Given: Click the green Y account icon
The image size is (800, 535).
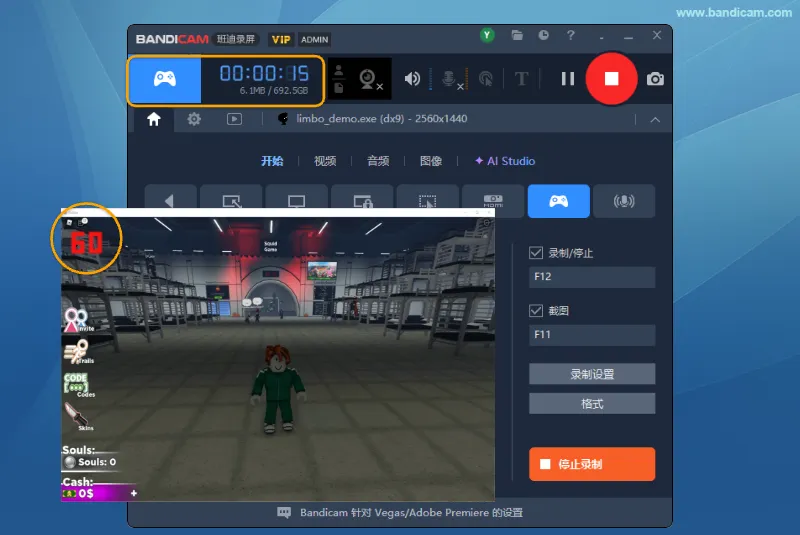Looking at the screenshot, I should (487, 35).
